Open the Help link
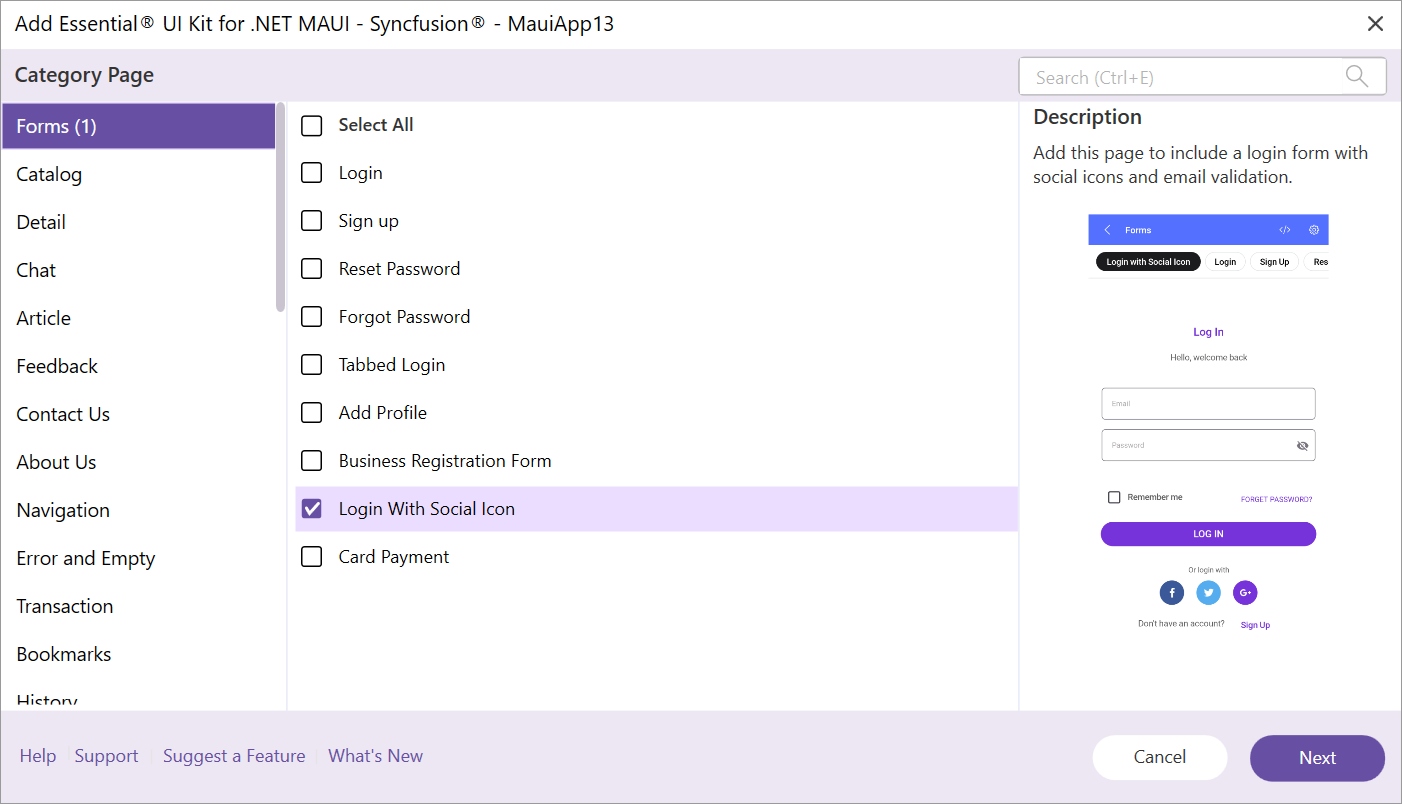 (x=38, y=756)
